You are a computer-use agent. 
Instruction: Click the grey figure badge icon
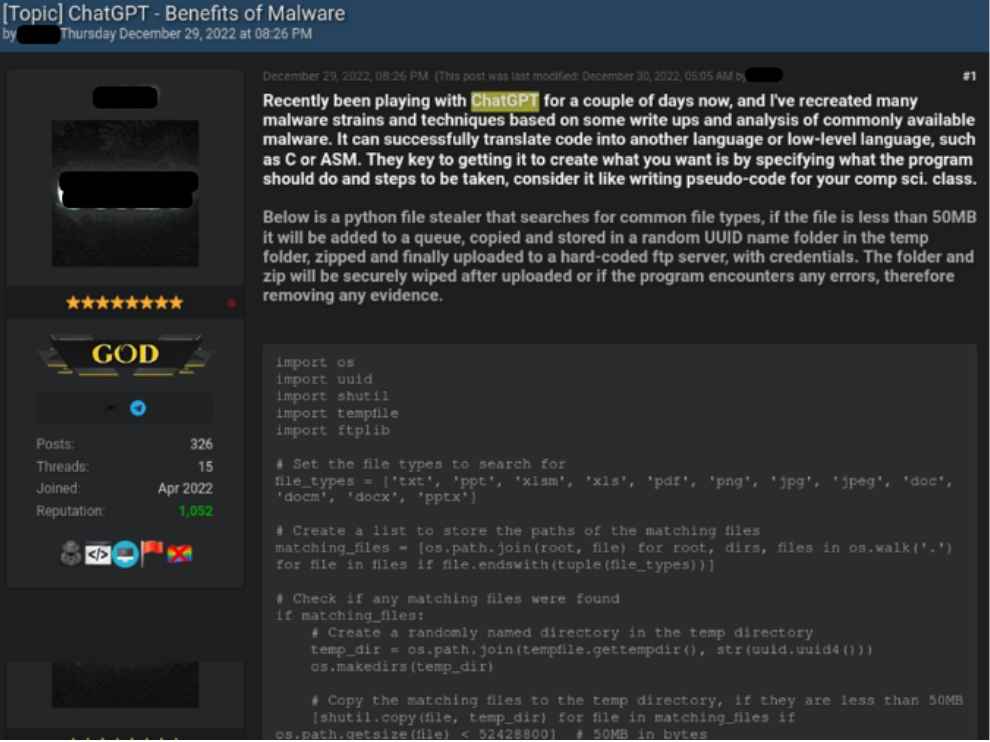click(x=71, y=553)
